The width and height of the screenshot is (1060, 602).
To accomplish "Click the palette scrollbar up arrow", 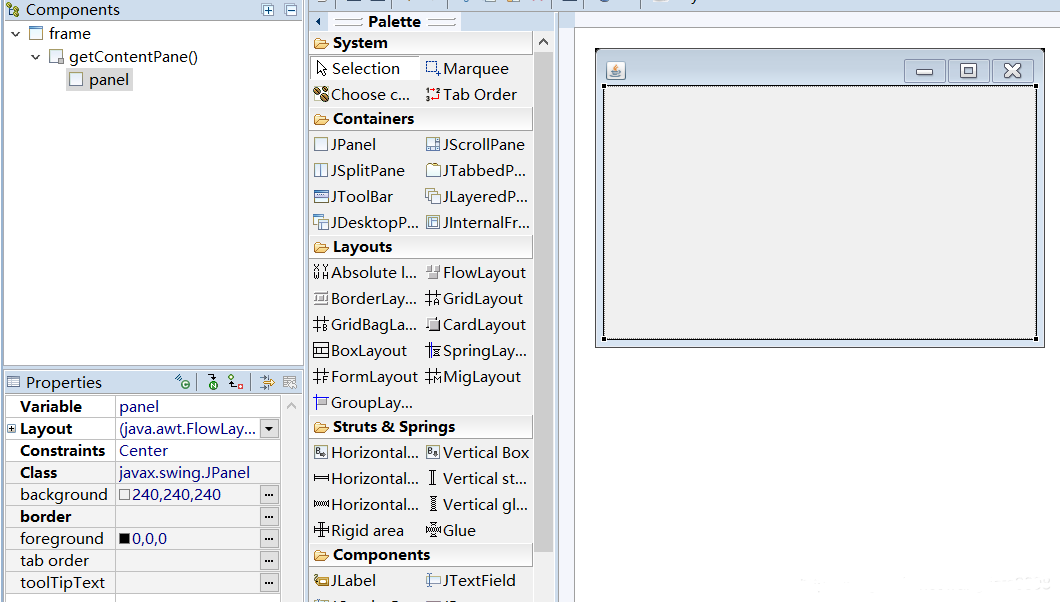I will tap(544, 42).
